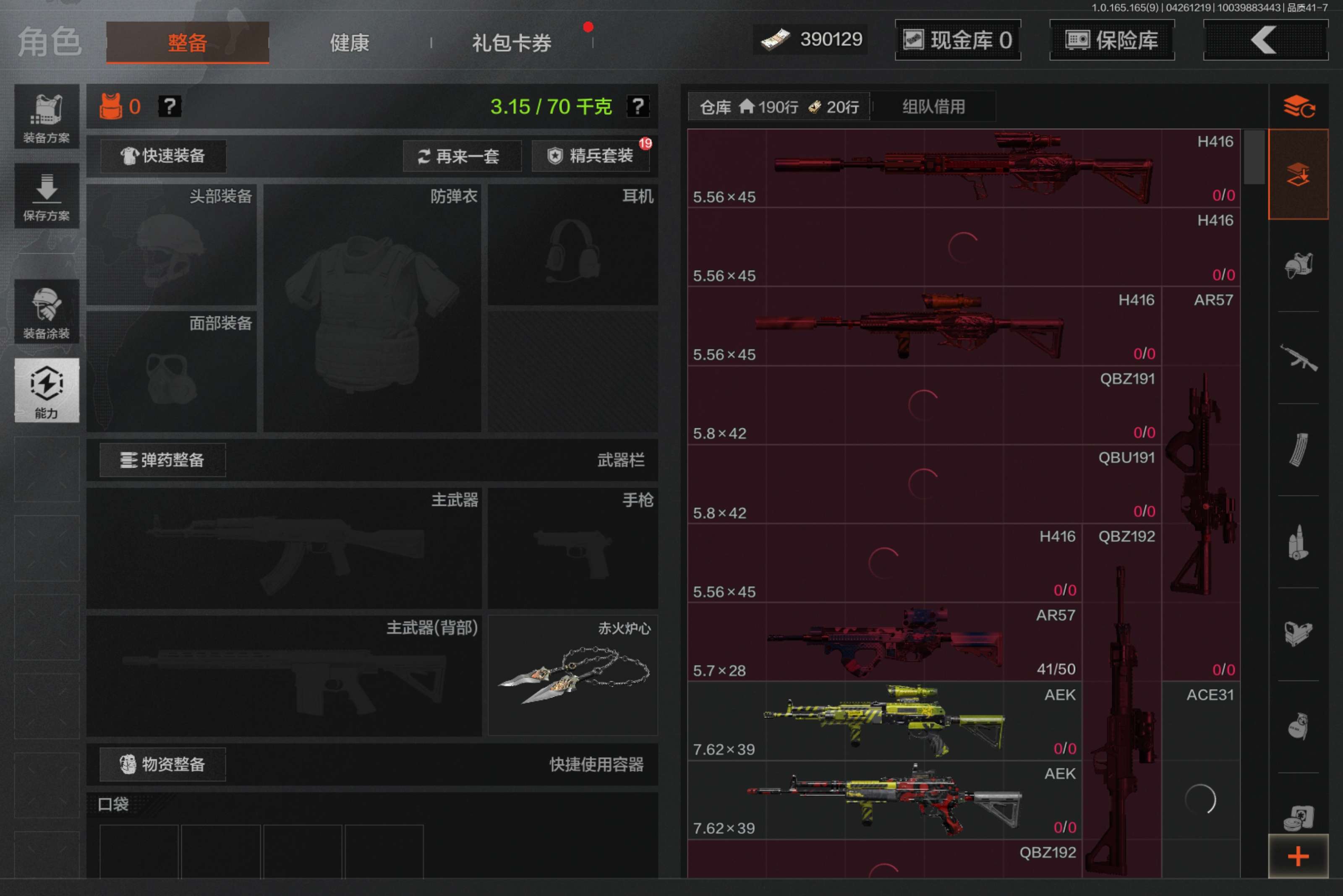The image size is (1343, 896).
Task: Switch to the 健康 tab
Action: (349, 43)
